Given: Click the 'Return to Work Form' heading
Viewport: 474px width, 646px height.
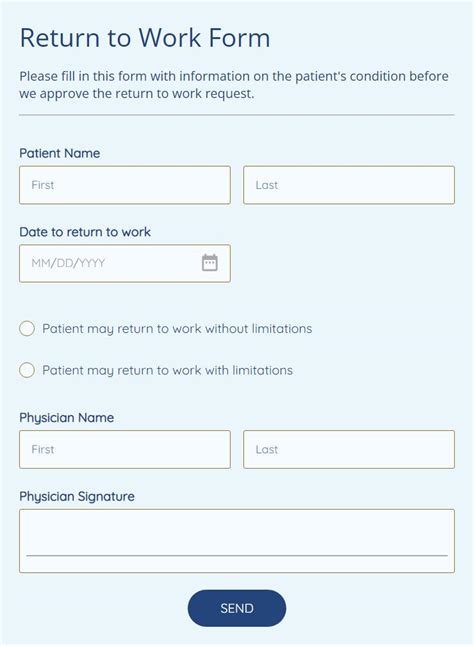Looking at the screenshot, I should (145, 38).
